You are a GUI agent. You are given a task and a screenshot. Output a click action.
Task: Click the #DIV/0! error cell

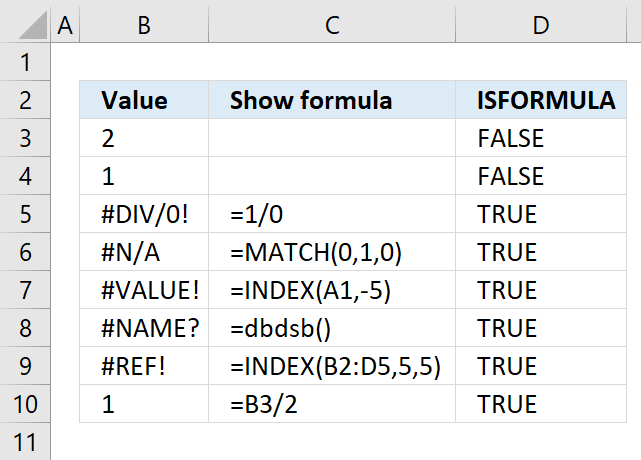[x=144, y=214]
